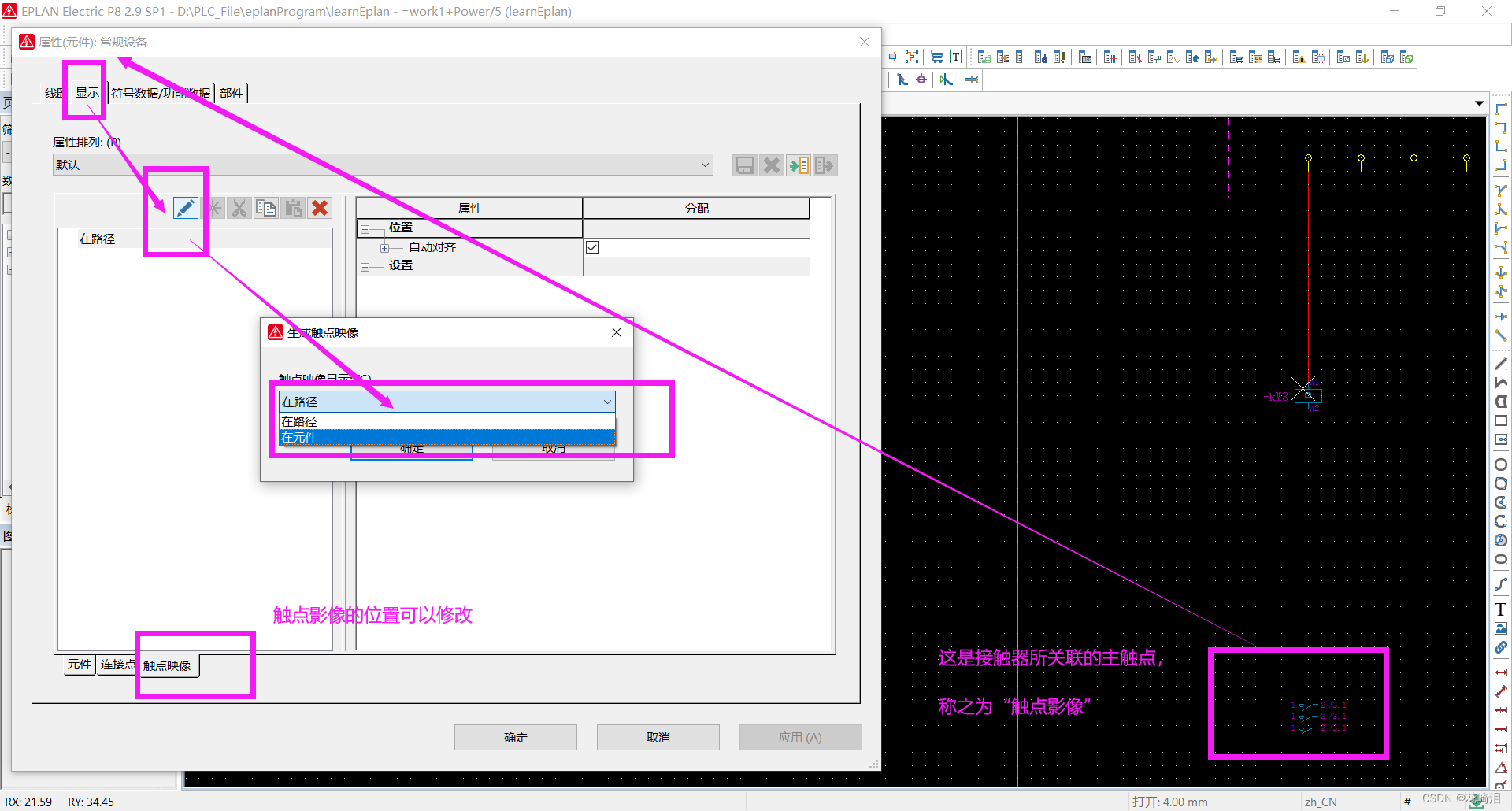Toggle the 自动对齐 checkbox
Screen dimensions: 1512x811
coord(592,247)
